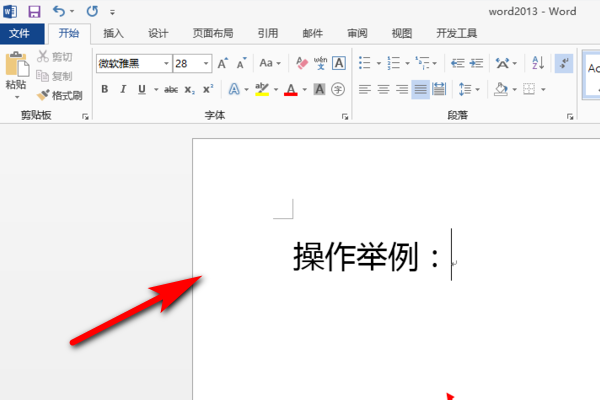Switch to the 引用 (References) tab
The image size is (600, 400).
267,33
